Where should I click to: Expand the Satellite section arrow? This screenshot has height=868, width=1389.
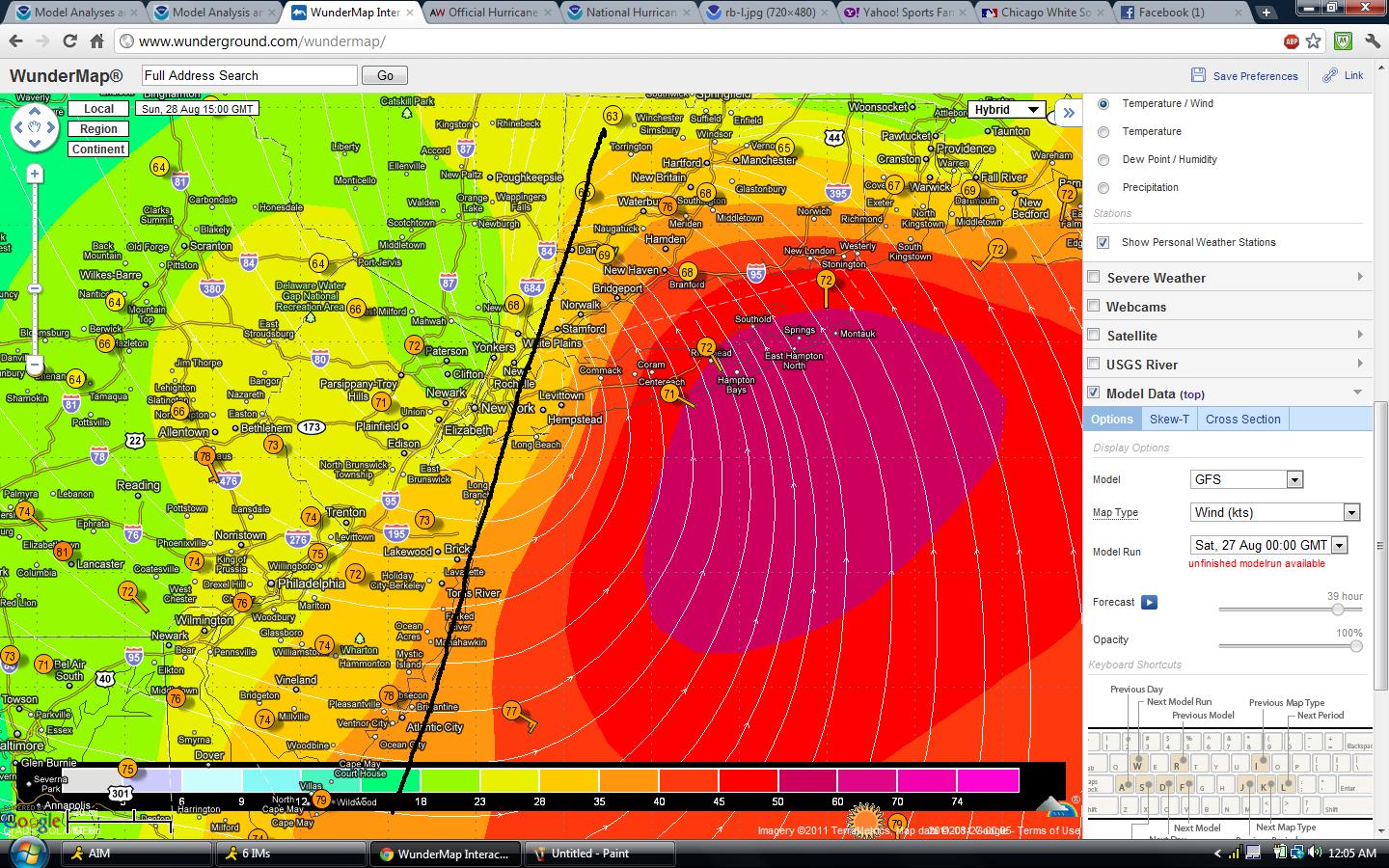click(x=1360, y=335)
